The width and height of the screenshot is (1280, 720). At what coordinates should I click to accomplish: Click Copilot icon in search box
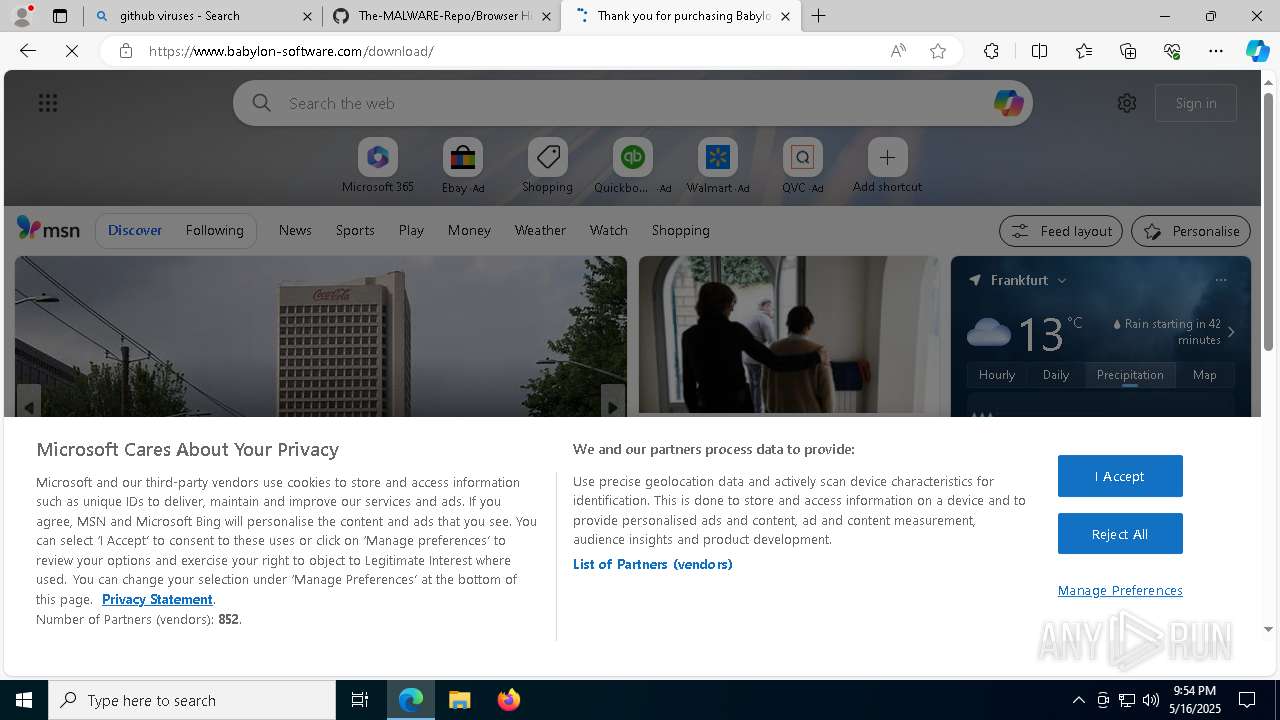(1008, 103)
